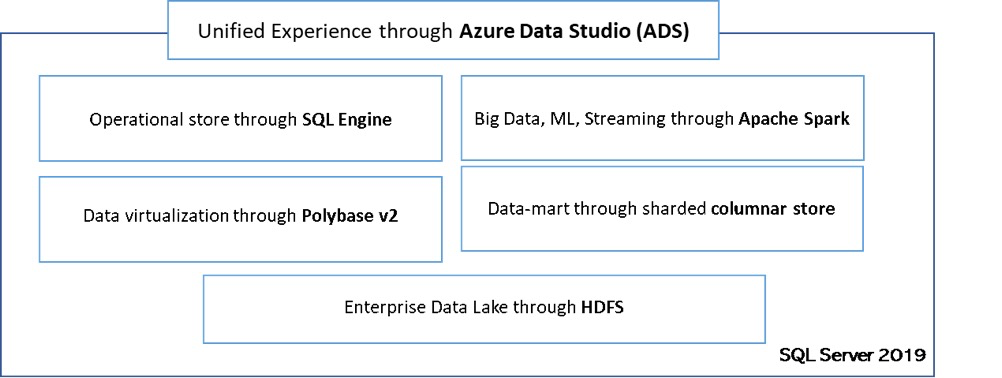The image size is (1002, 378).
Task: Select the Operational store through SQL Engine box
Action: tap(240, 119)
